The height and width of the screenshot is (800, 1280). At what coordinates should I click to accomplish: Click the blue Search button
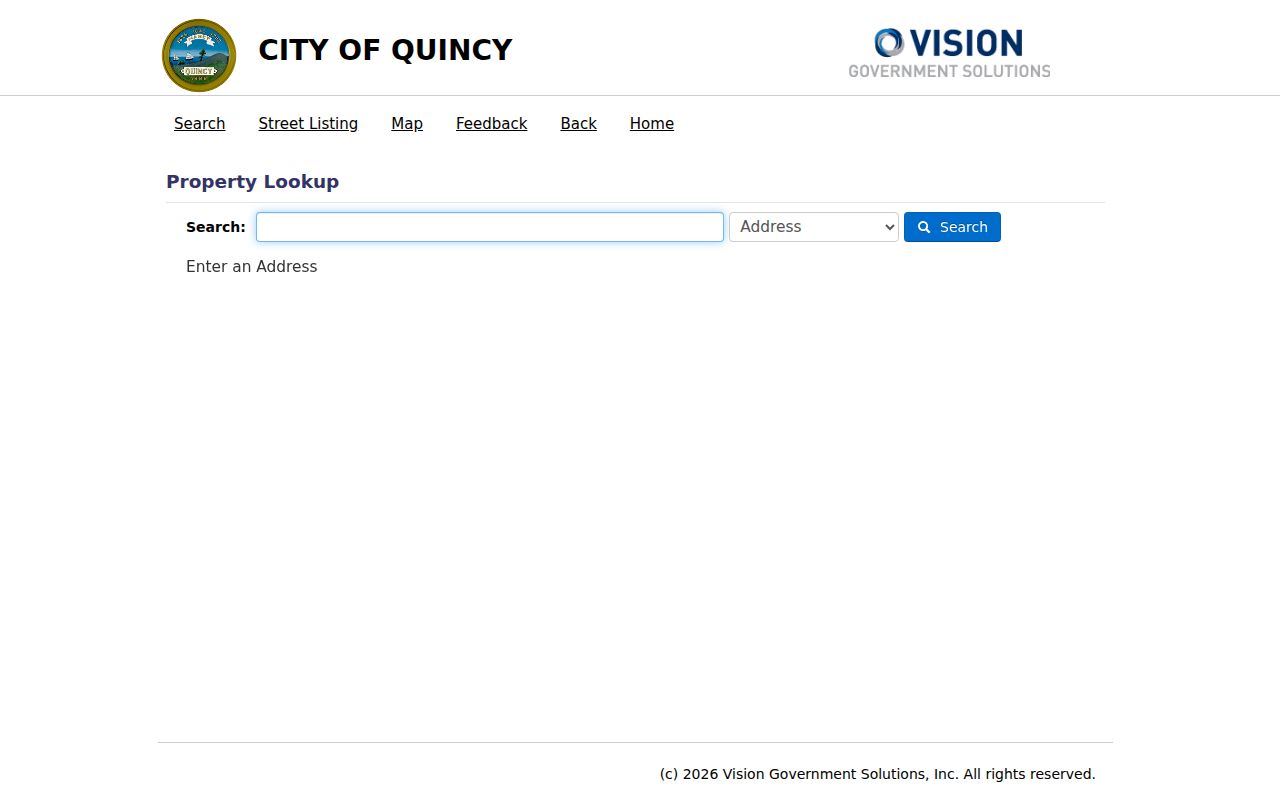pyautogui.click(x=952, y=227)
